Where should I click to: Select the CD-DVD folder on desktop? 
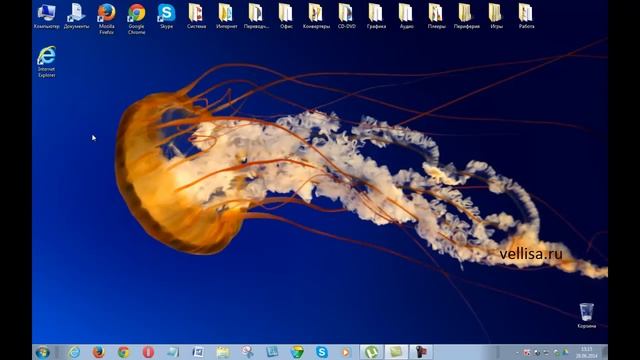347,16
